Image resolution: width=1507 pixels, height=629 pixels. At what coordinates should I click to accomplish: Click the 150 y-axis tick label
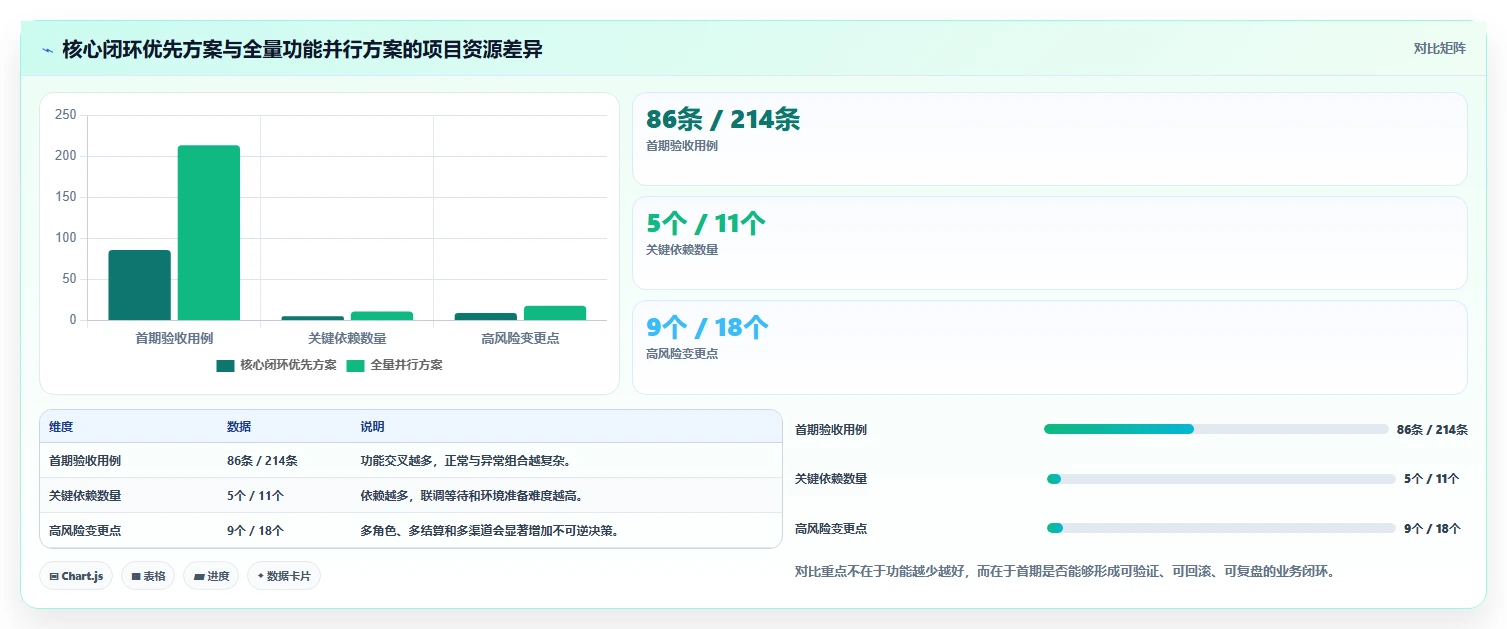point(66,197)
